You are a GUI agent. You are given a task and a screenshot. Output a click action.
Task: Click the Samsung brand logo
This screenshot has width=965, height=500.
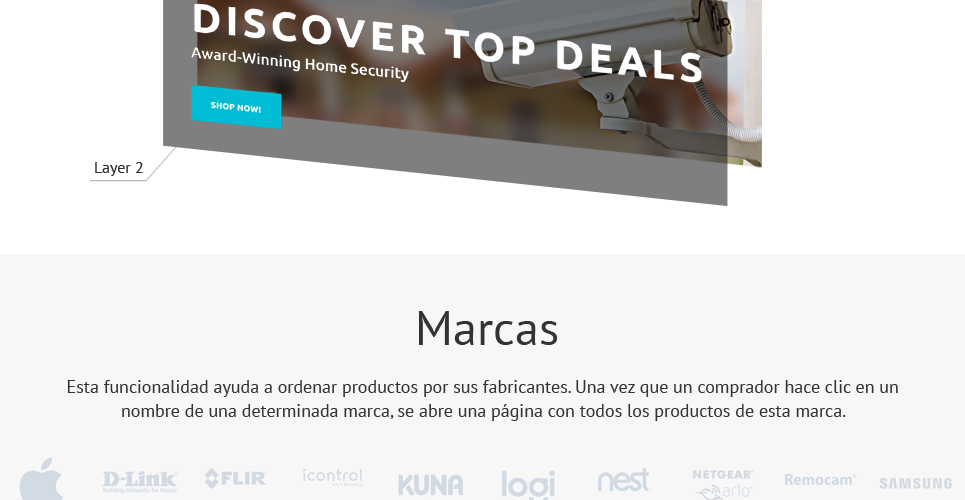[916, 483]
